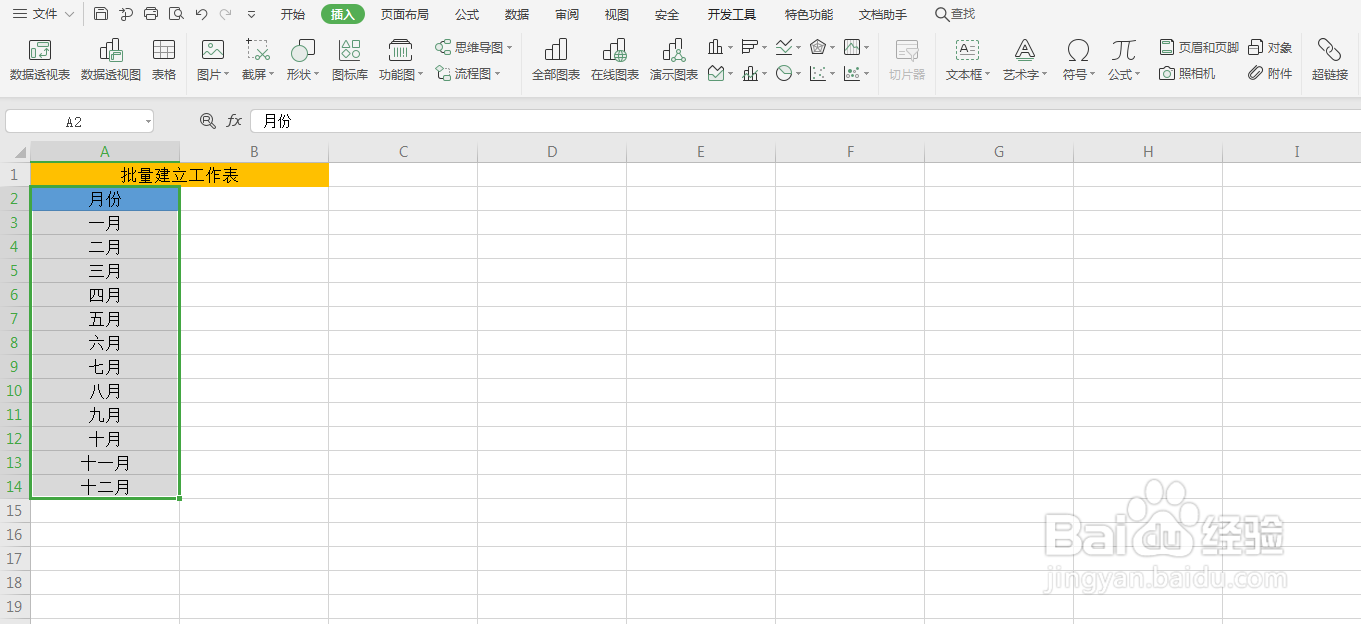Open the 开发工具 tab
The width and height of the screenshot is (1361, 624).
pos(732,14)
